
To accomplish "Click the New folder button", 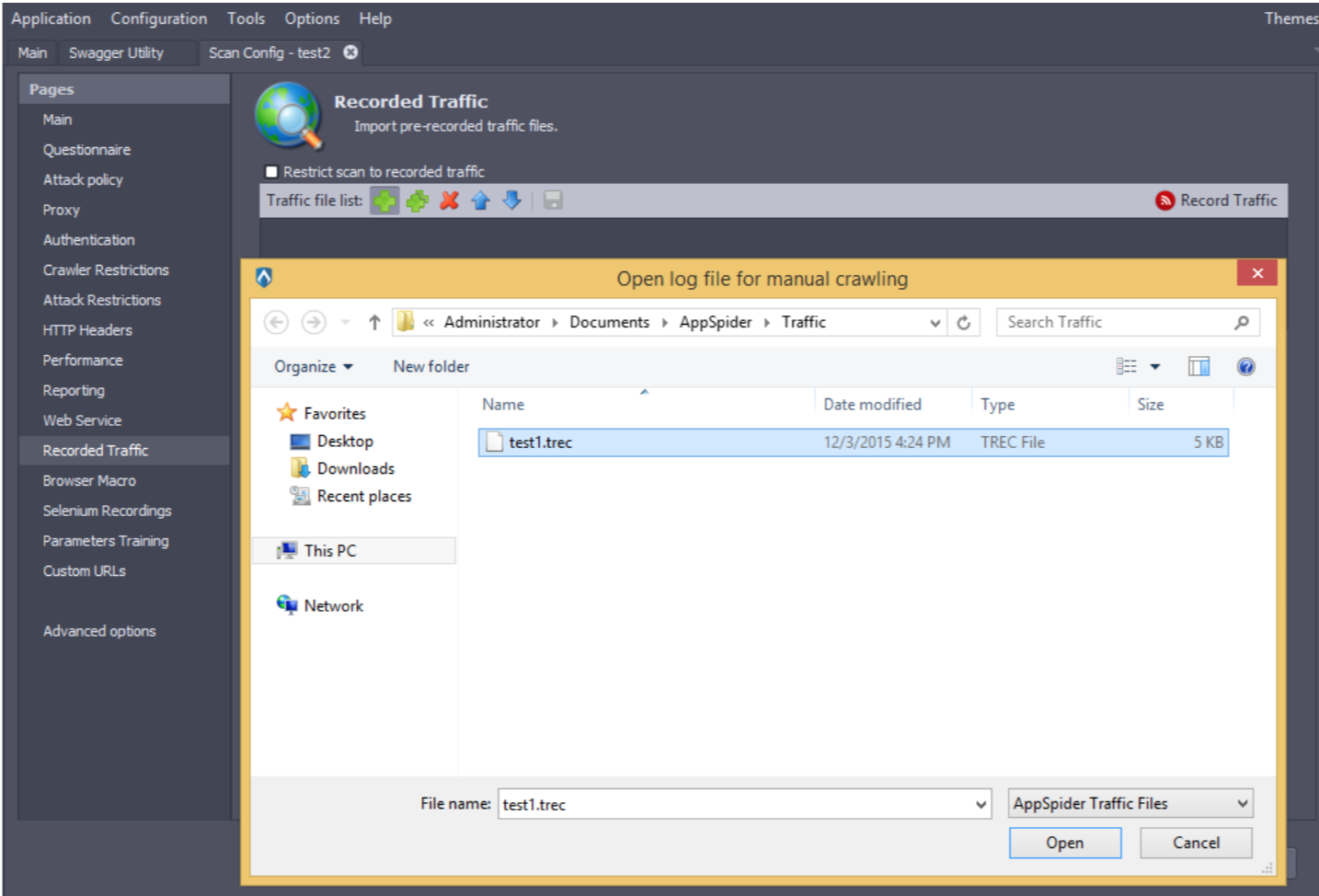I will (431, 367).
